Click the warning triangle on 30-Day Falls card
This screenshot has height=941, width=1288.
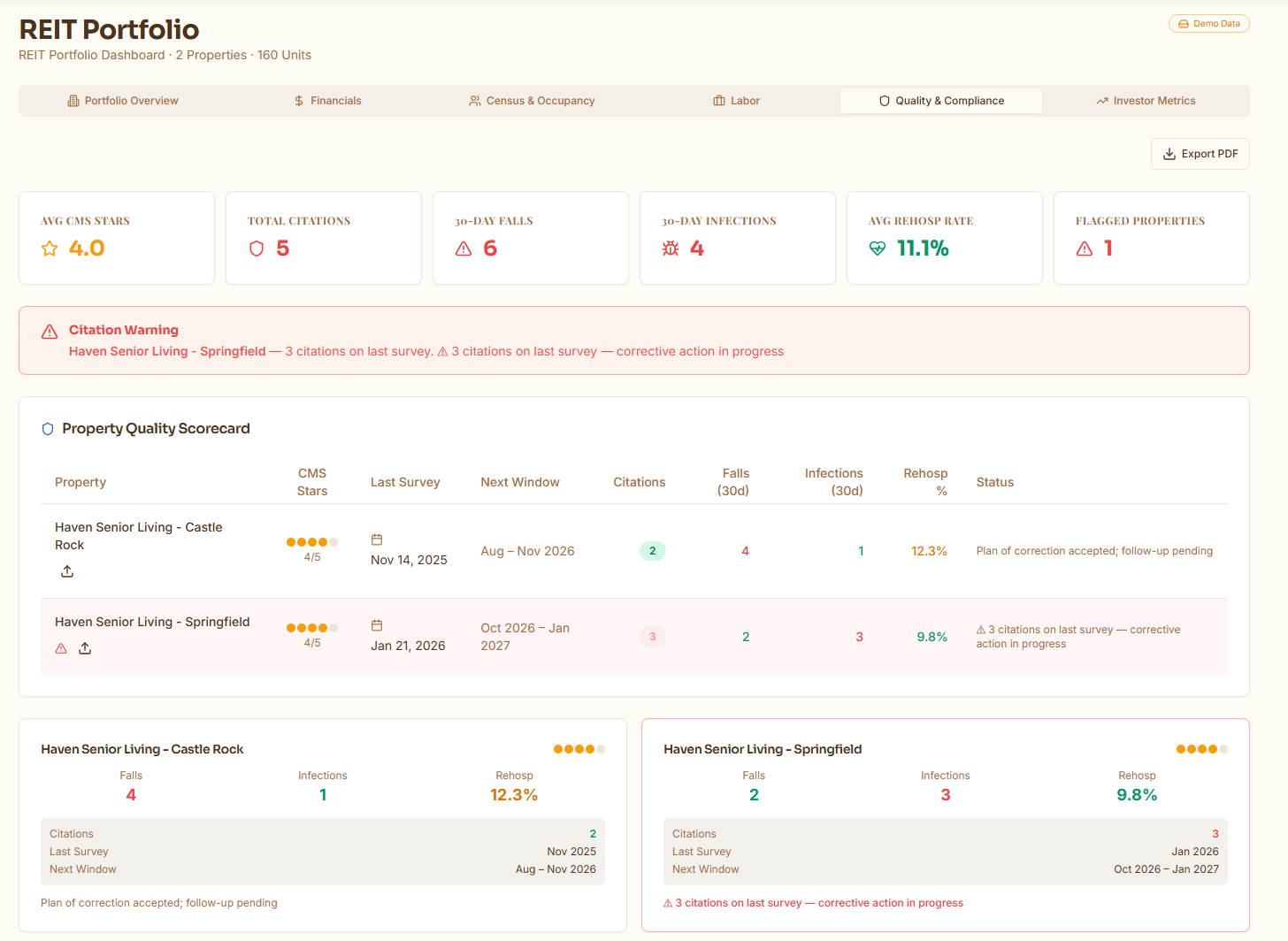(463, 249)
